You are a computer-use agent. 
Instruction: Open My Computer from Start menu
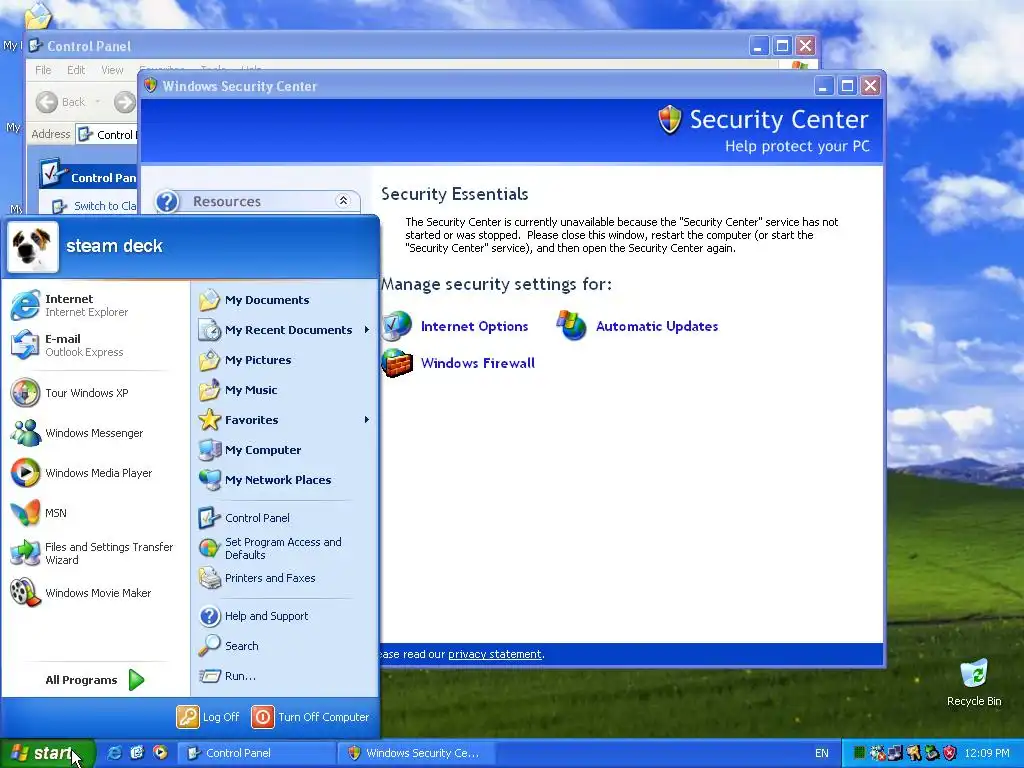(285, 450)
